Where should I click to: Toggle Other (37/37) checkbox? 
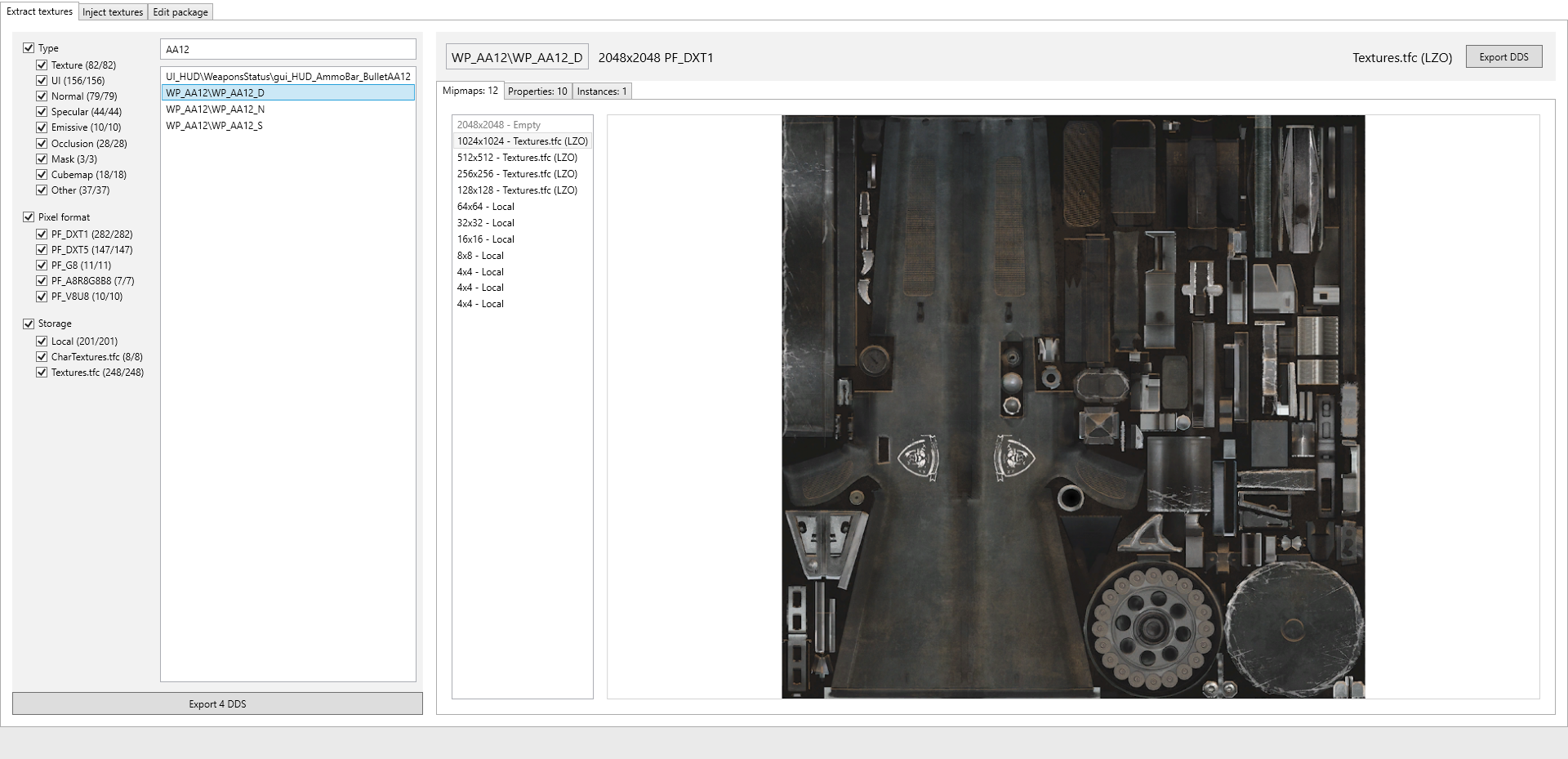point(42,190)
